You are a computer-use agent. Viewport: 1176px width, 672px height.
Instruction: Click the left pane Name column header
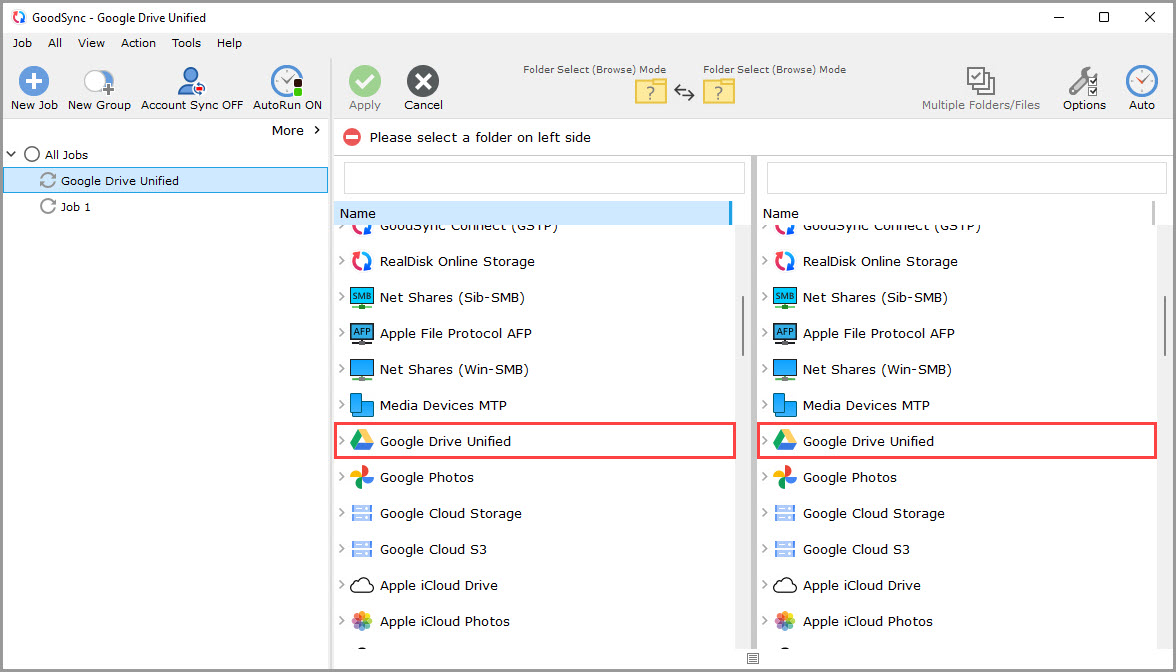coord(532,213)
